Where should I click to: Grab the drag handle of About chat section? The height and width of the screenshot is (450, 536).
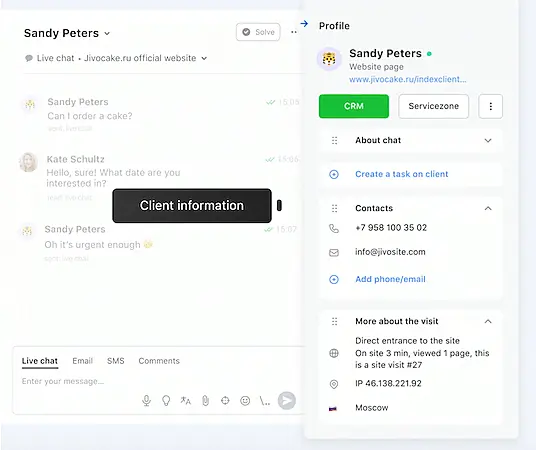click(334, 141)
